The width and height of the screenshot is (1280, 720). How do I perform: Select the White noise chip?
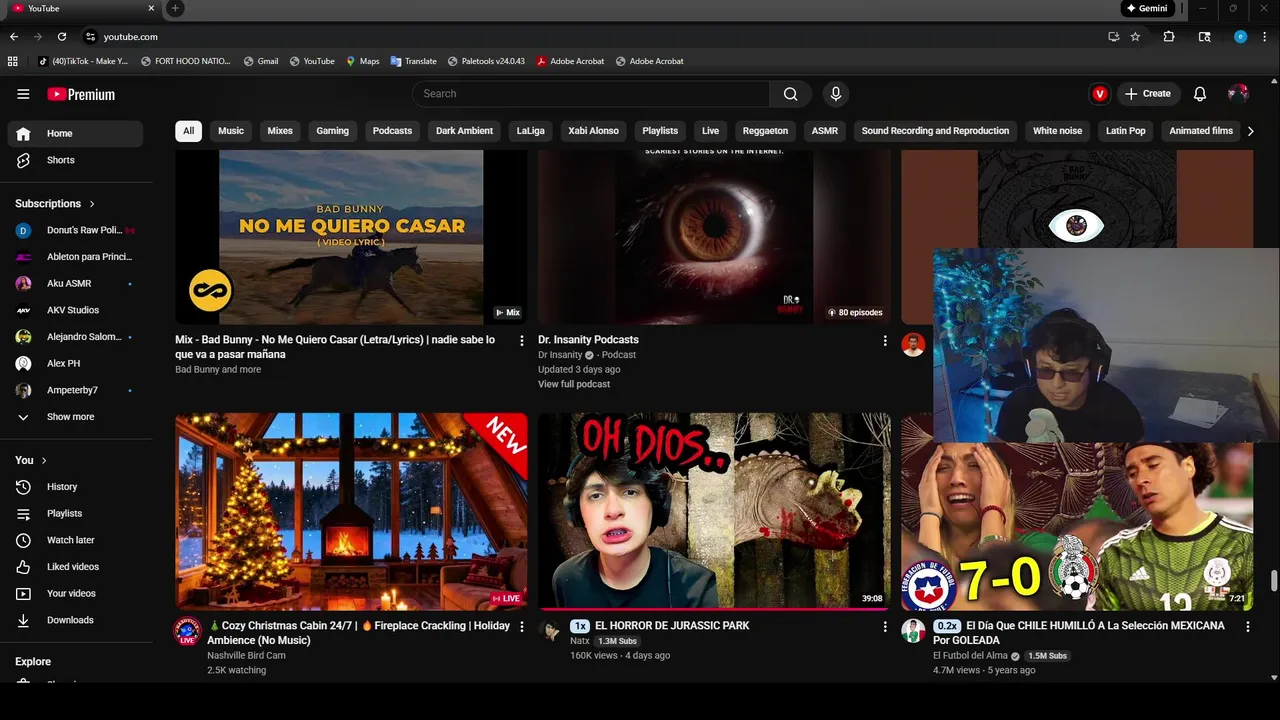coord(1057,131)
